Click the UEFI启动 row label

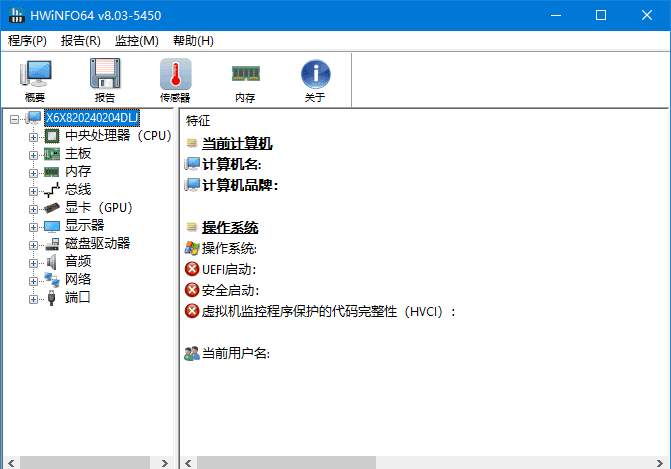[x=229, y=270]
